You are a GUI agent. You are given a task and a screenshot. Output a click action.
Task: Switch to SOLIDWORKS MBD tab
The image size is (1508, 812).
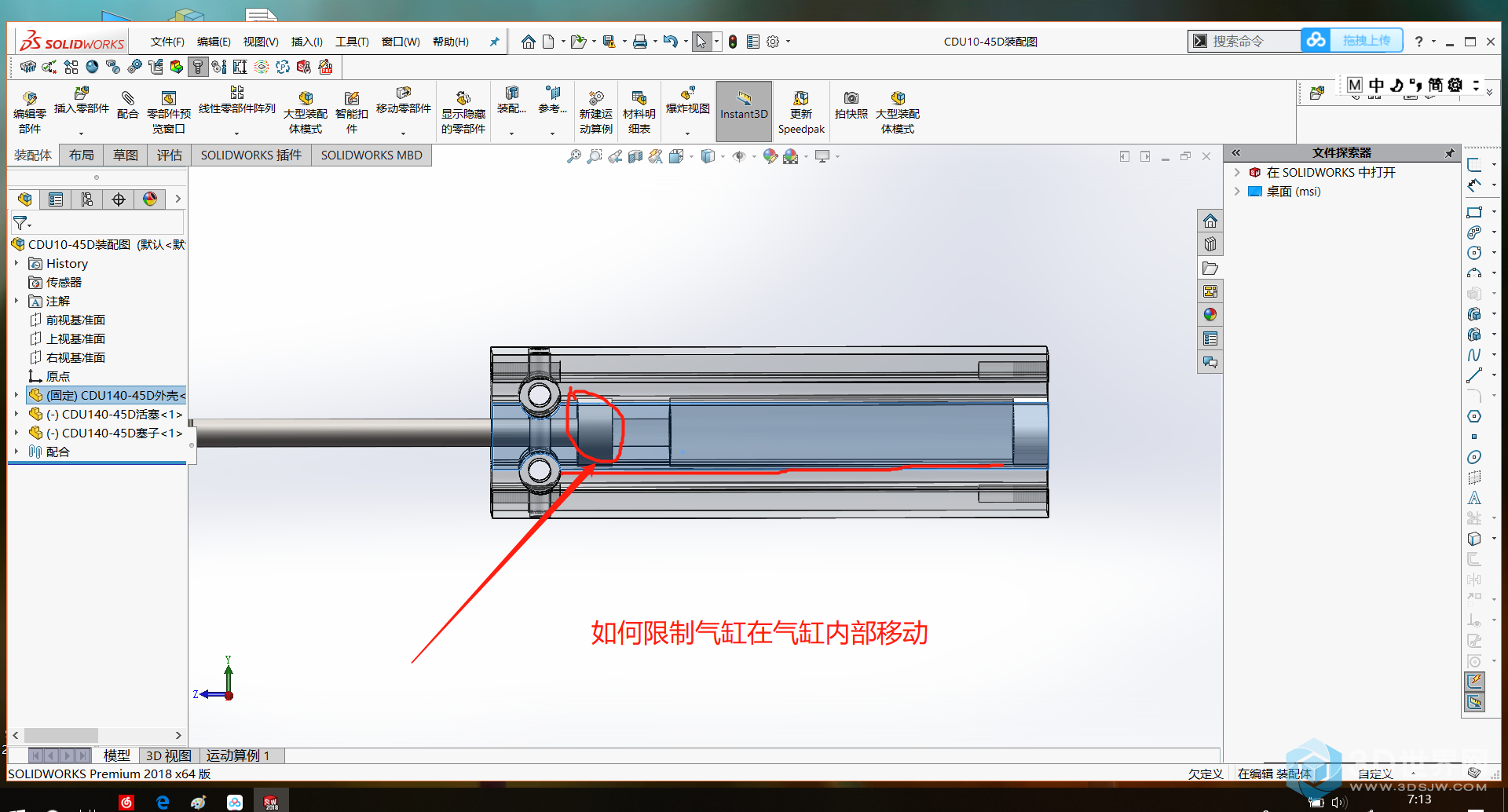coord(372,155)
